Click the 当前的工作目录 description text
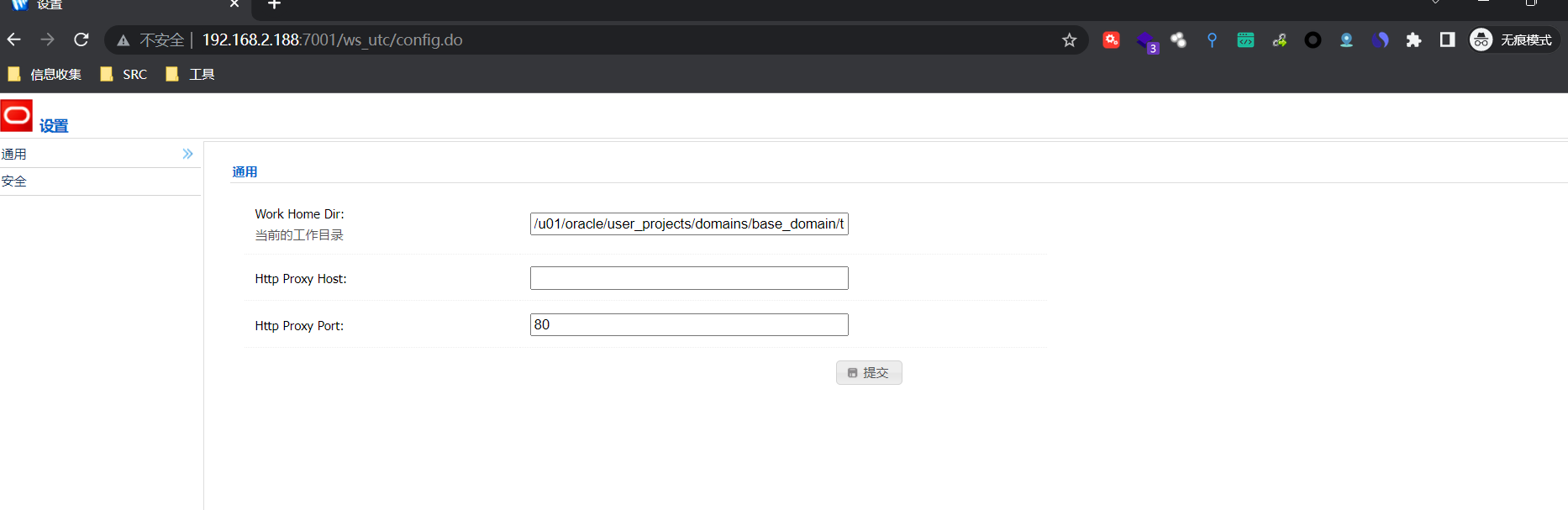The image size is (1568, 510). pos(299,235)
